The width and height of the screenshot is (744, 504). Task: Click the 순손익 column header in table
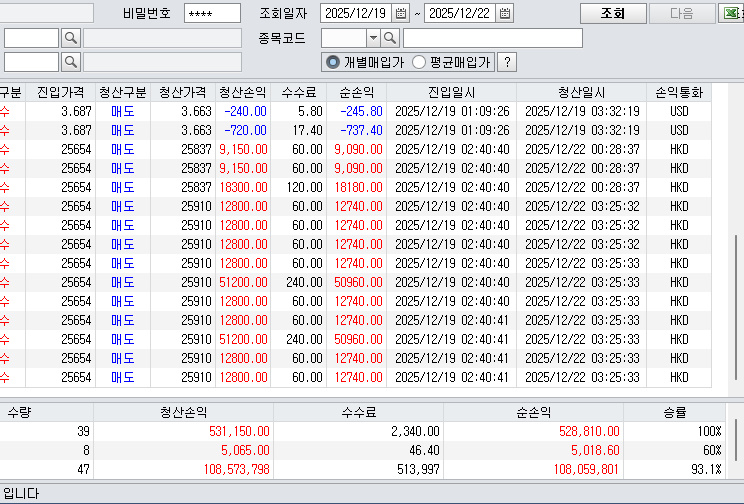(357, 92)
